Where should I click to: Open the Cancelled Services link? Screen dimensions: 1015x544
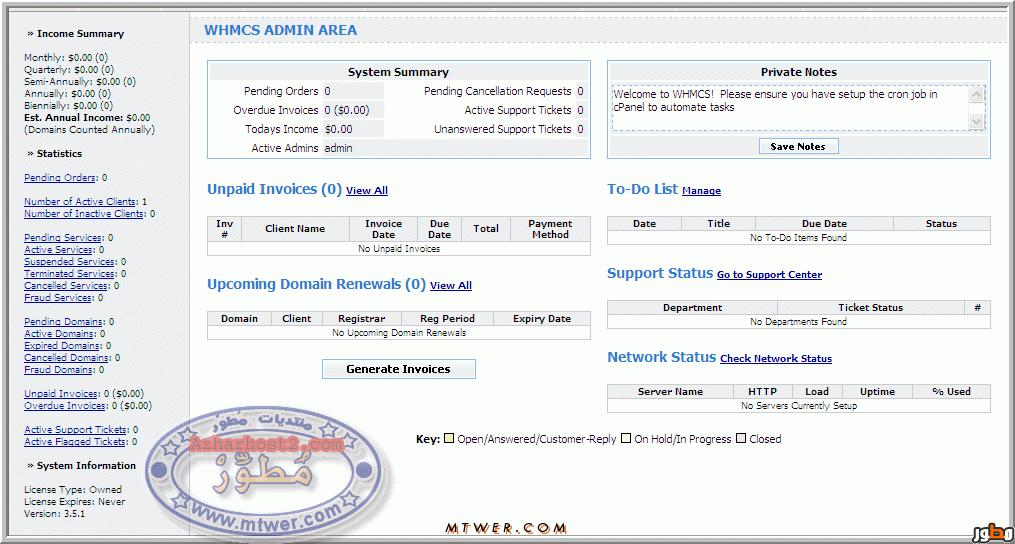66,286
